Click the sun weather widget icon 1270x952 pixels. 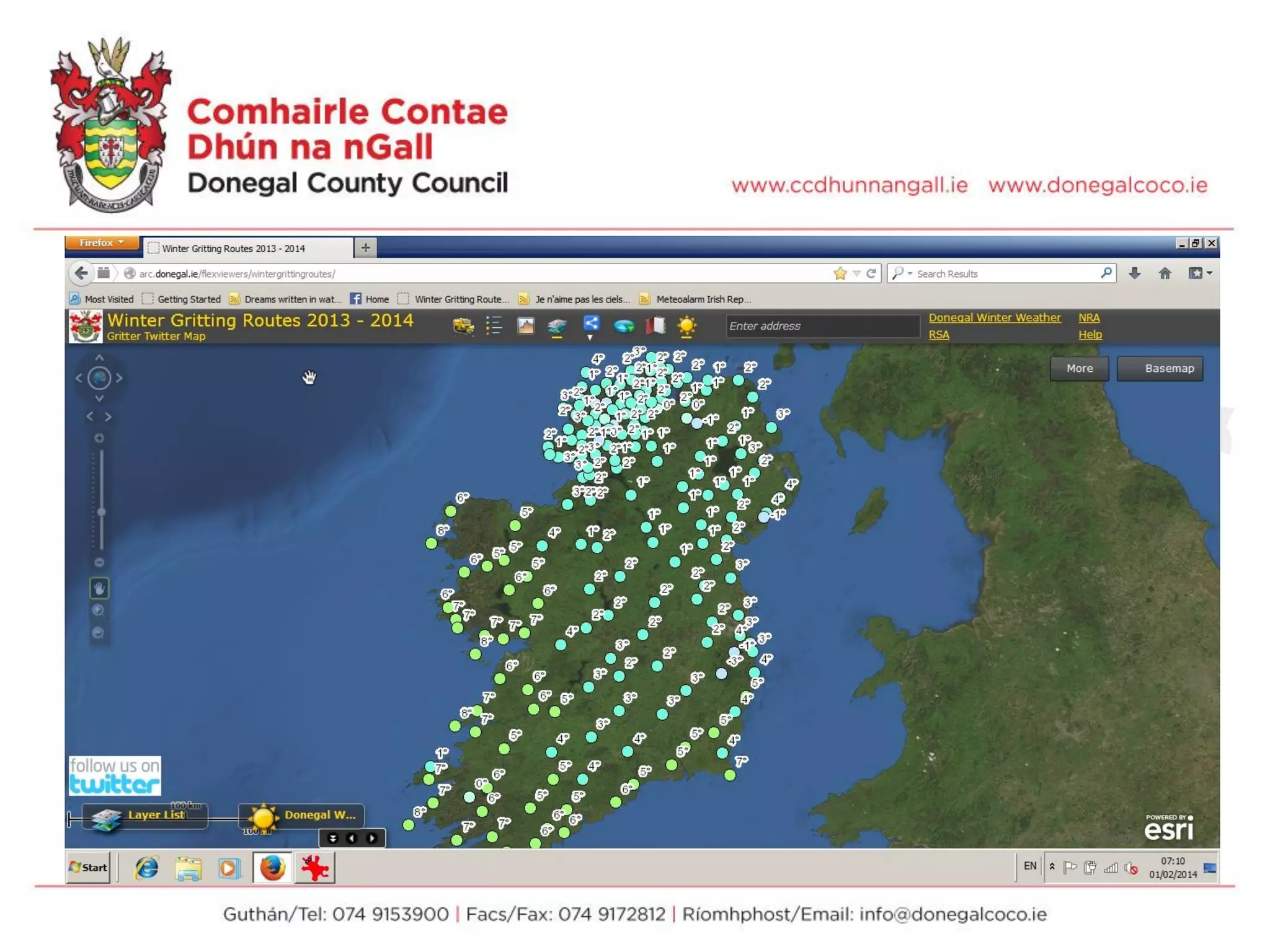coord(686,326)
